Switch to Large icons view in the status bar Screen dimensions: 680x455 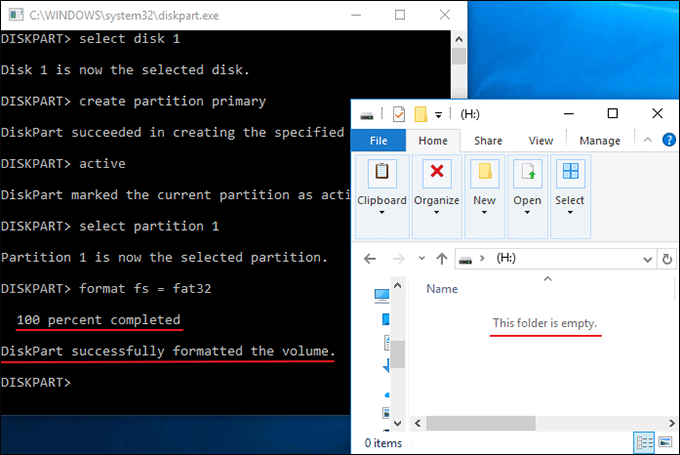coord(665,442)
